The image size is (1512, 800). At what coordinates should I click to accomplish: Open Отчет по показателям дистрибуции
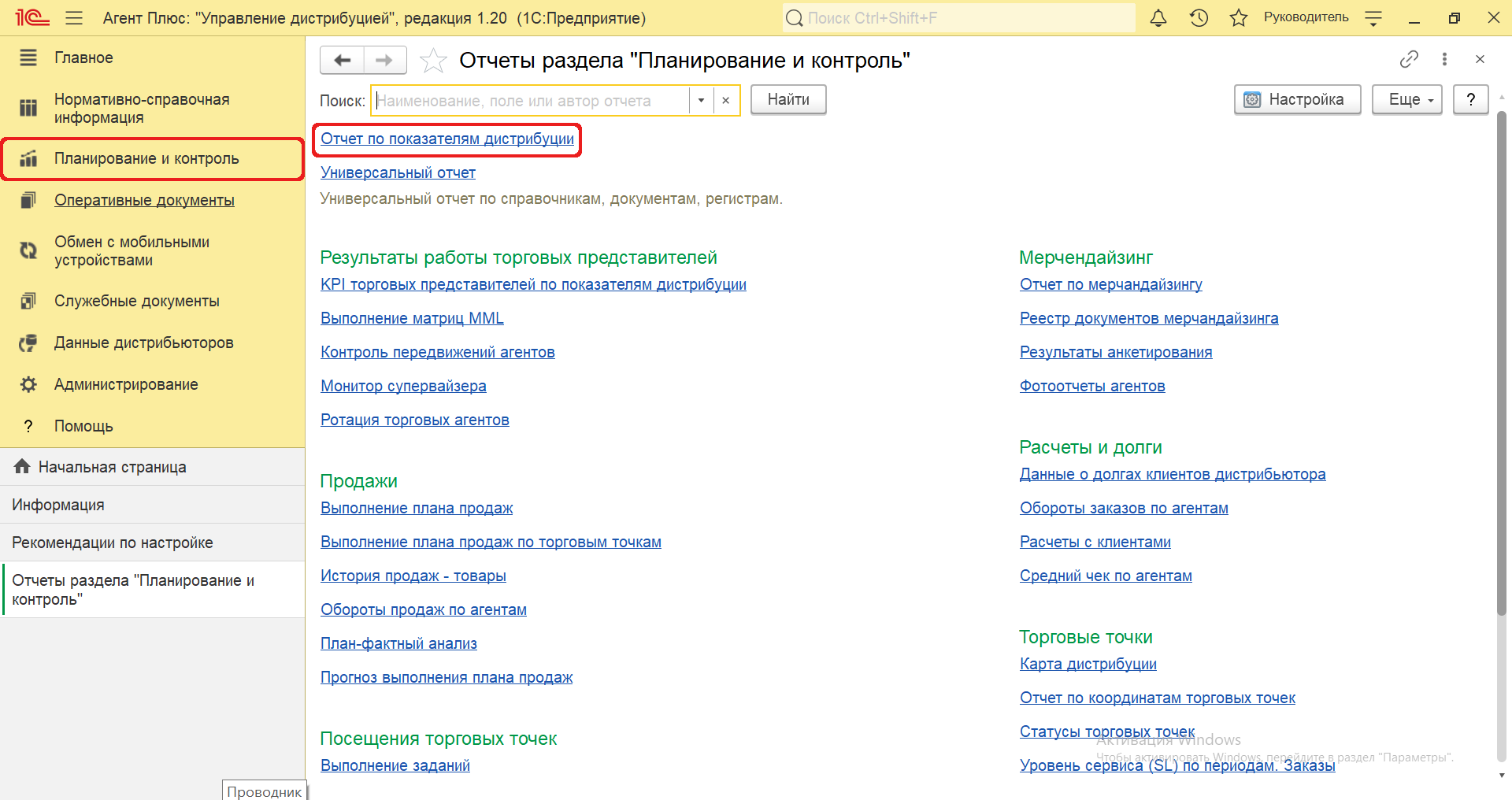pos(447,139)
